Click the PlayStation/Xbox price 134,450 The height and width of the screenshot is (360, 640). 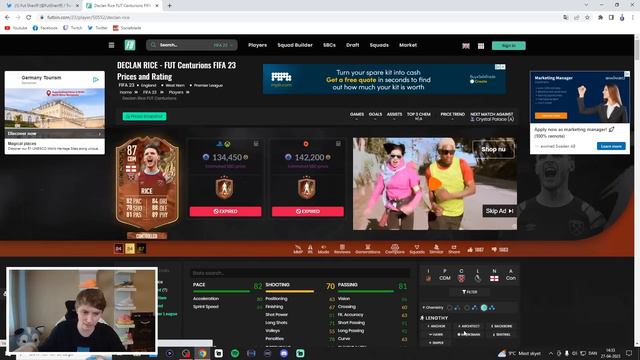pyautogui.click(x=225, y=157)
